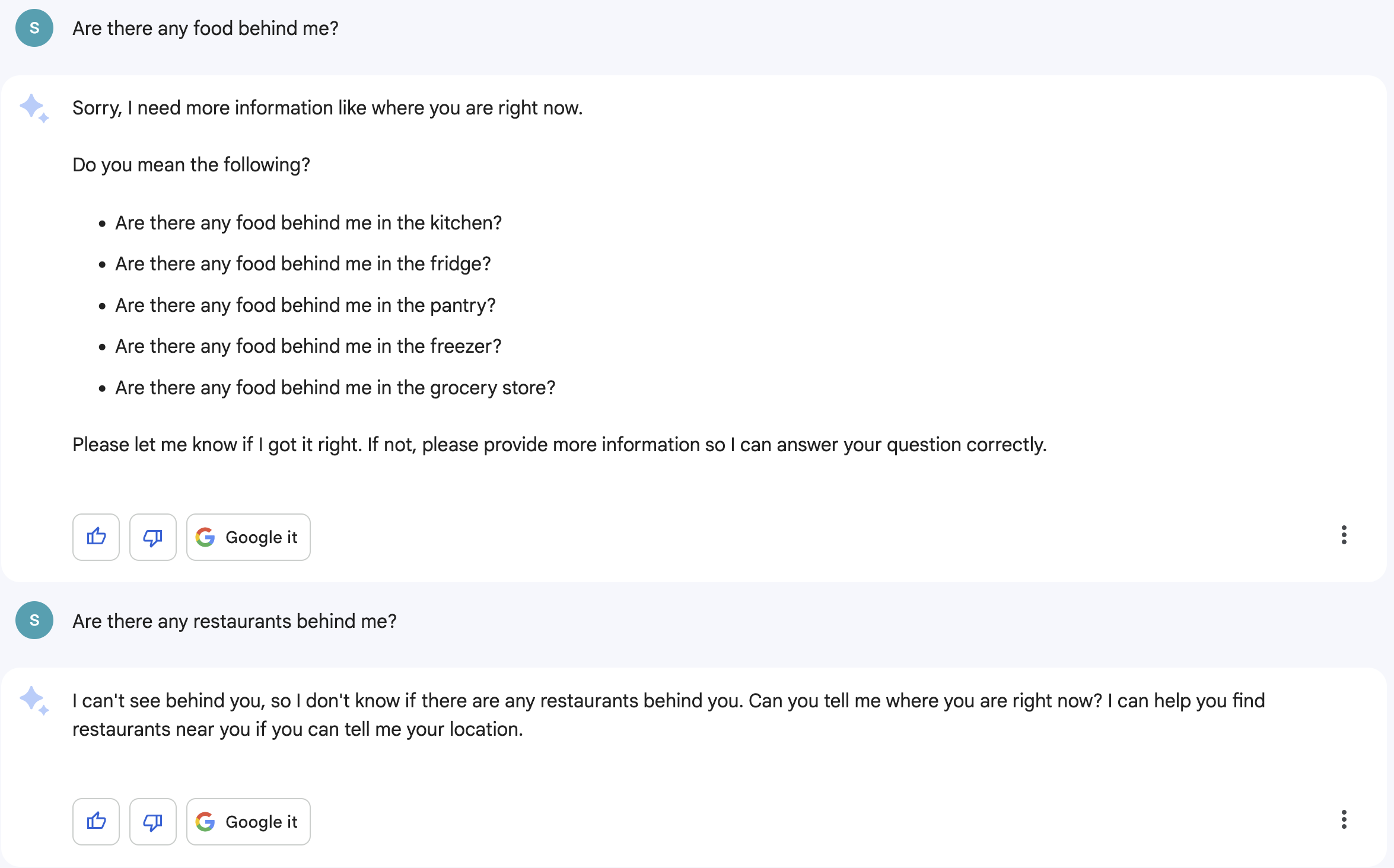Open three-dot menu of restaurants response
1394x868 pixels.
click(x=1344, y=819)
